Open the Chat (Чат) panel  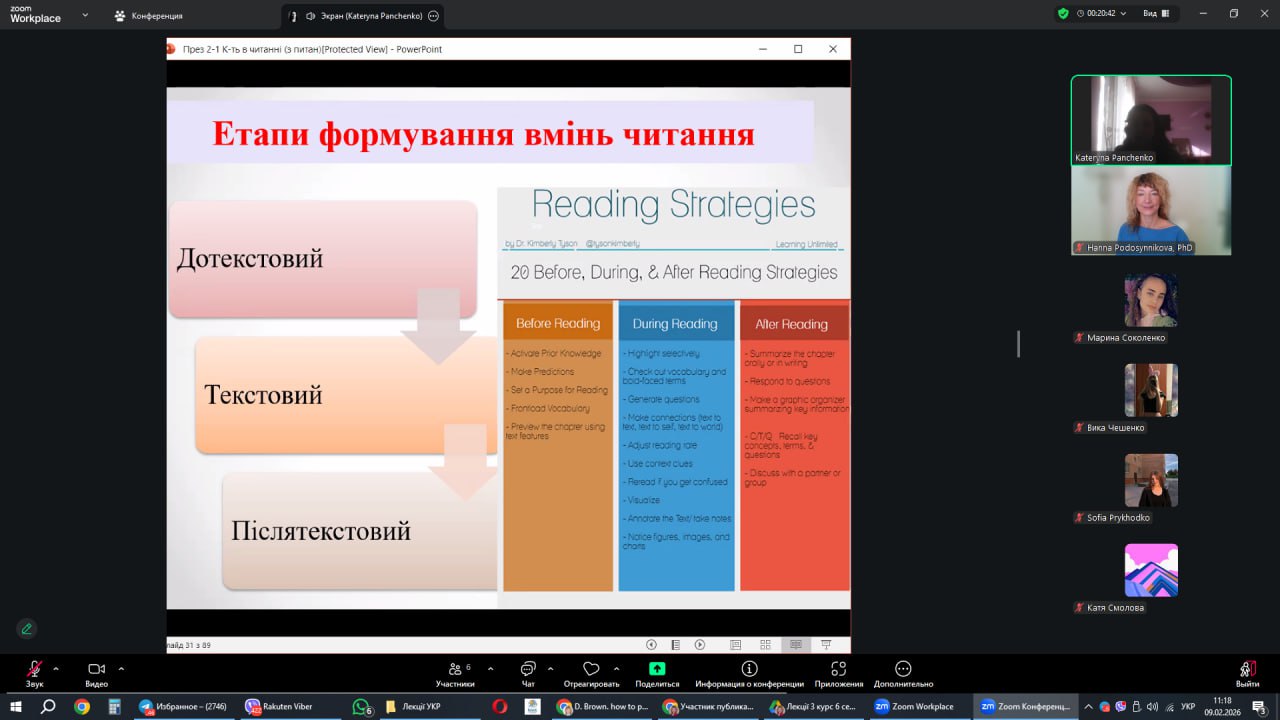point(527,673)
